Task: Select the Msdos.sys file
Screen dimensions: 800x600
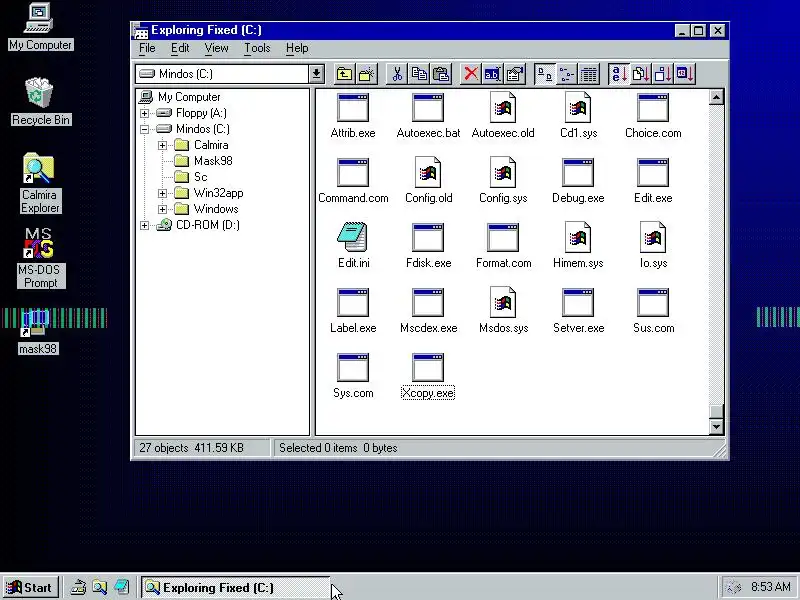Action: tap(503, 310)
